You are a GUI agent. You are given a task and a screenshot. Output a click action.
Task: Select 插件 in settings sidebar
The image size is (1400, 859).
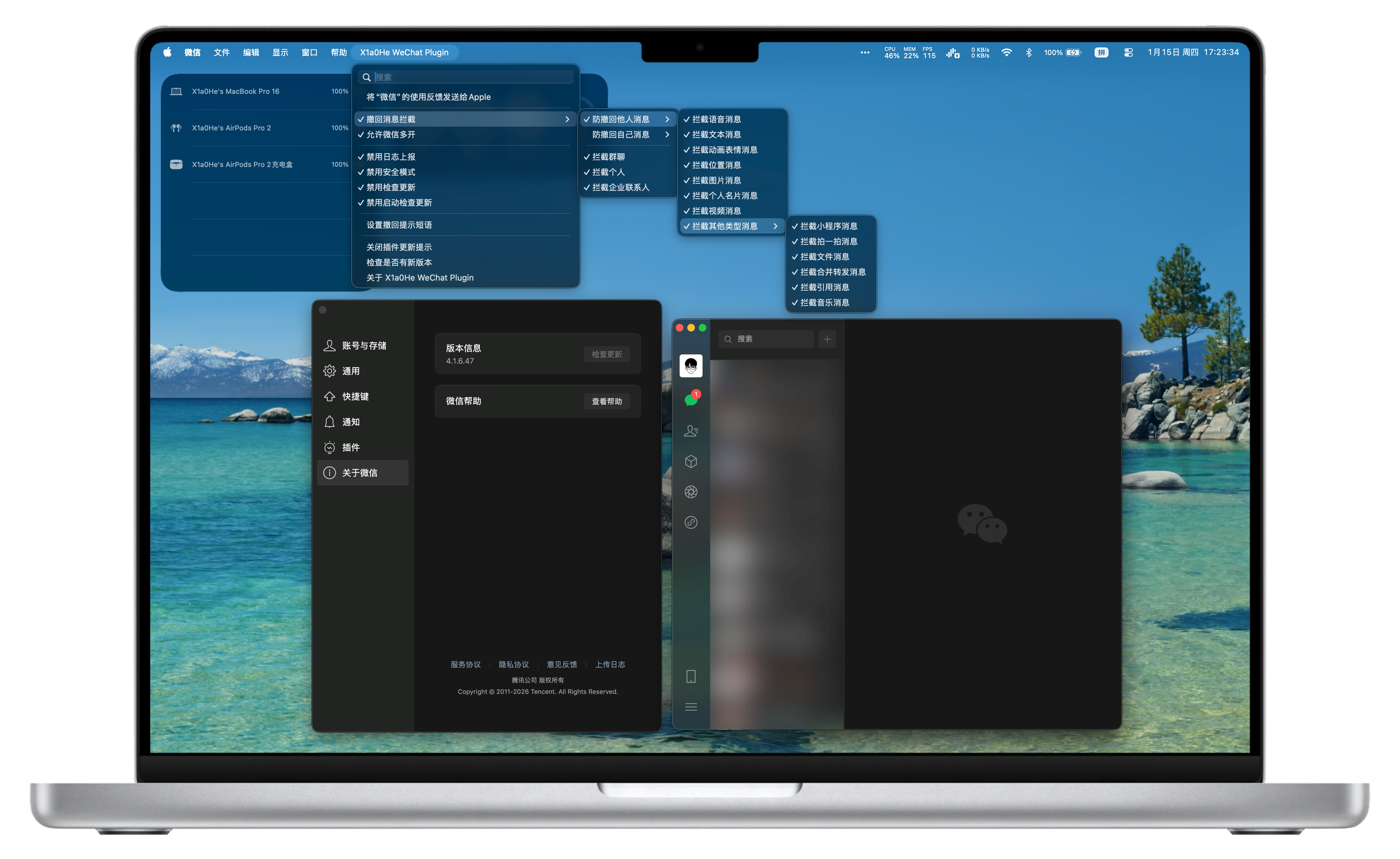351,448
